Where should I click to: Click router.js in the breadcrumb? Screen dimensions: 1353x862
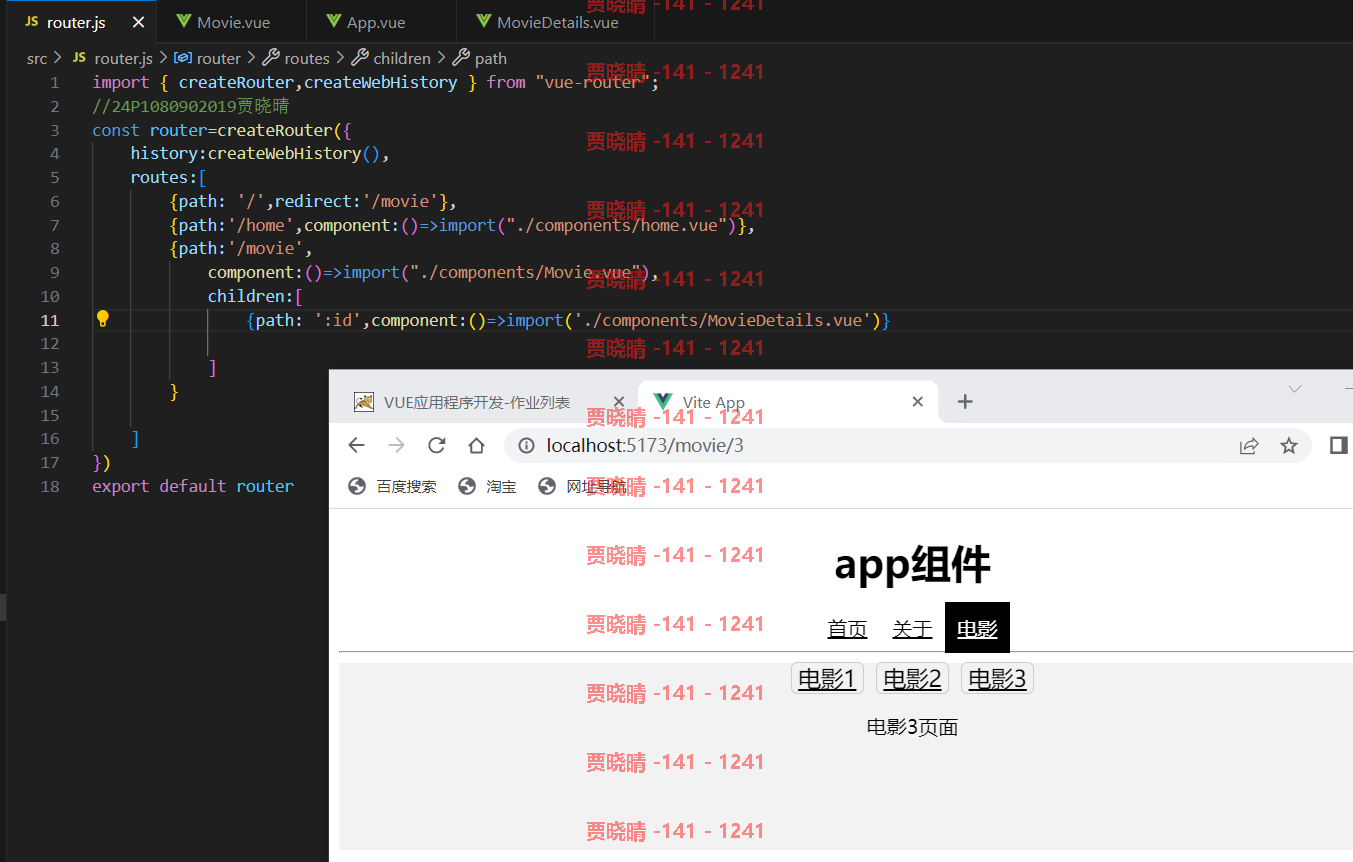[x=112, y=58]
